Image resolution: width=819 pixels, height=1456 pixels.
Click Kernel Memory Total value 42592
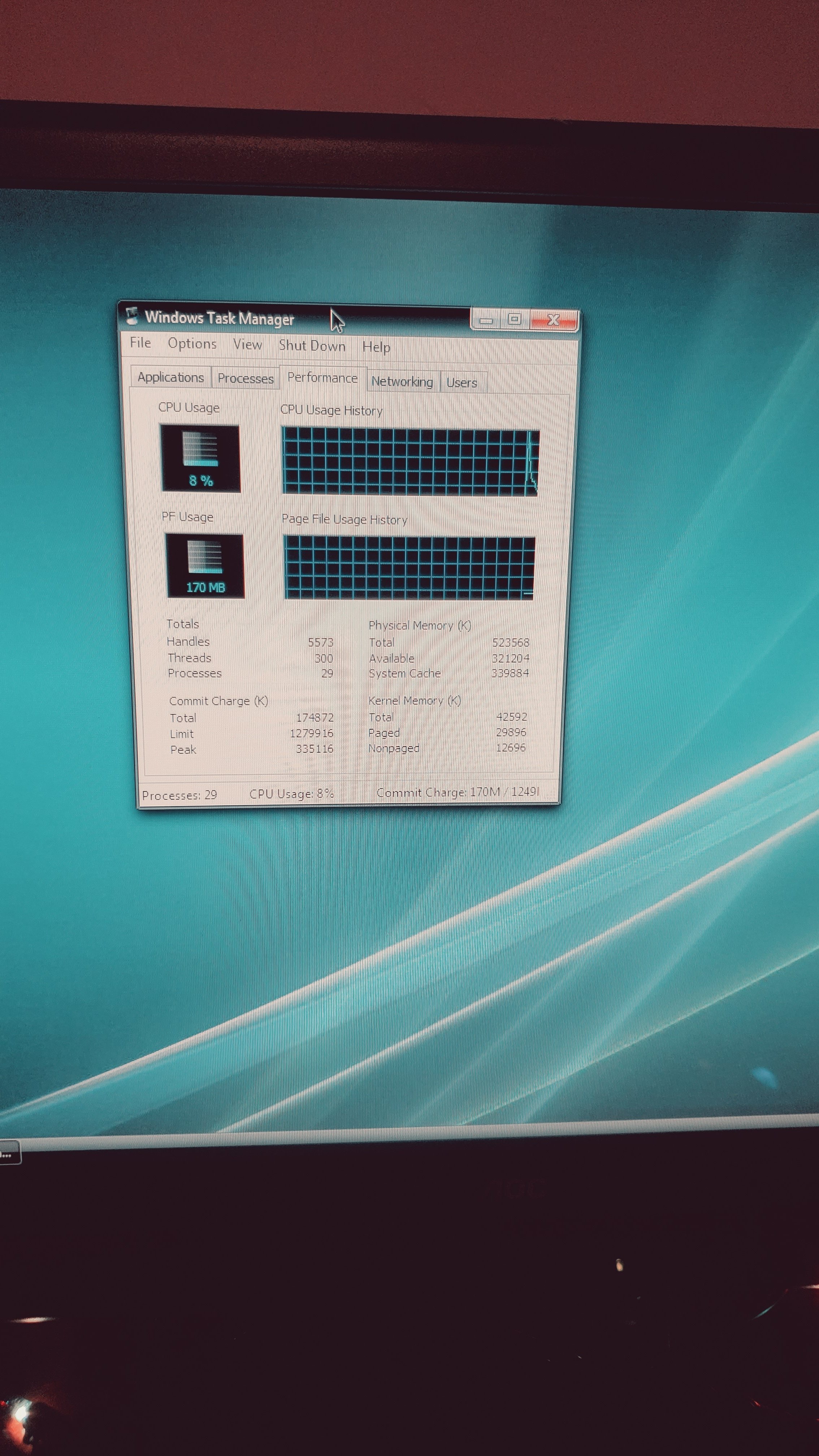[x=512, y=717]
